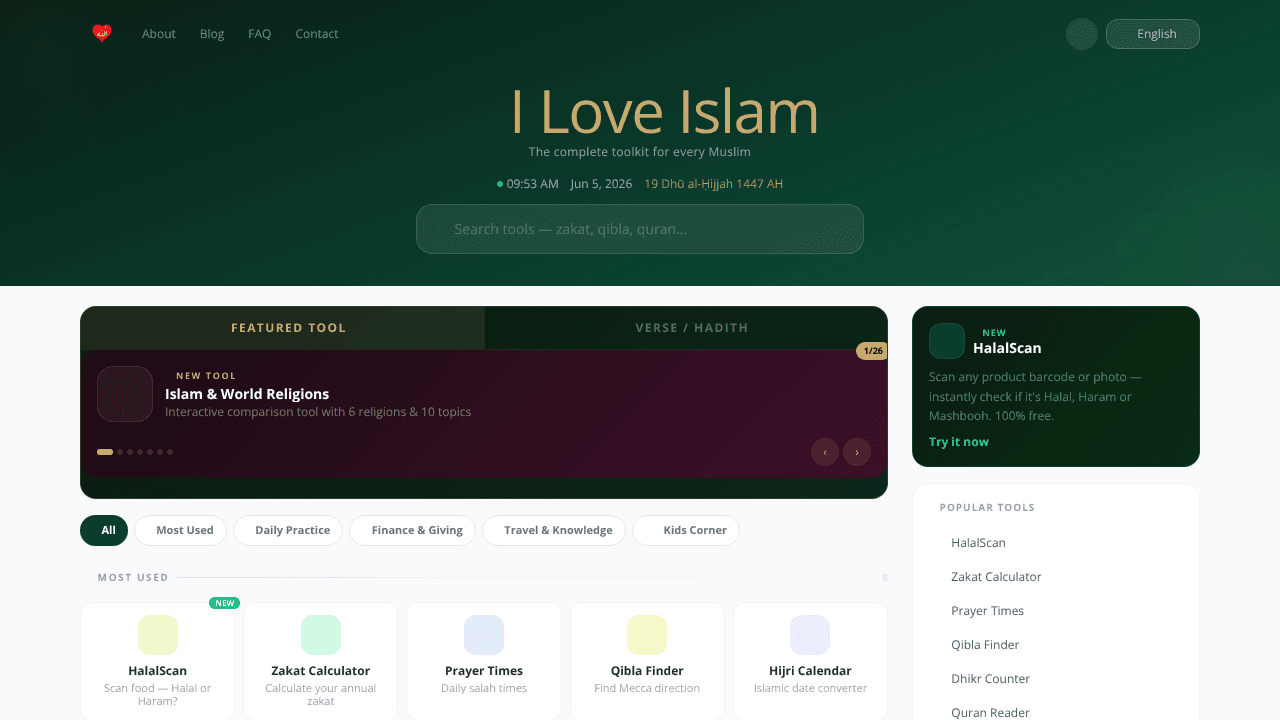Click Try it now link
Image resolution: width=1280 pixels, height=720 pixels.
[x=959, y=442]
